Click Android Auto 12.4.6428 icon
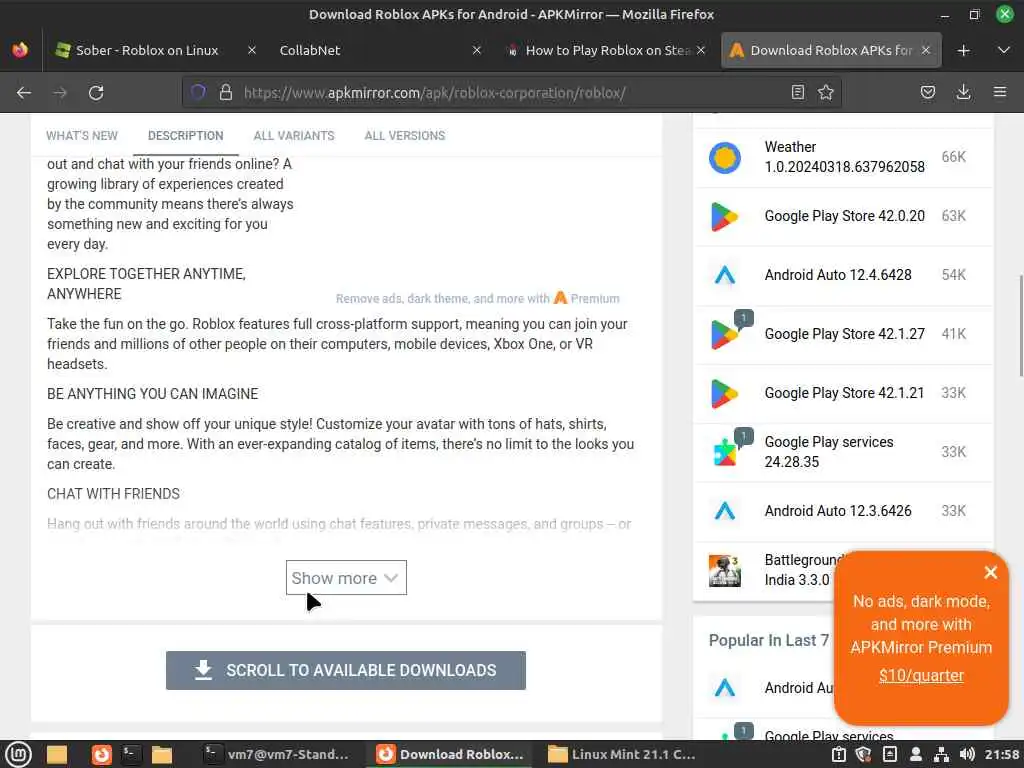This screenshot has width=1024, height=768. (x=725, y=275)
